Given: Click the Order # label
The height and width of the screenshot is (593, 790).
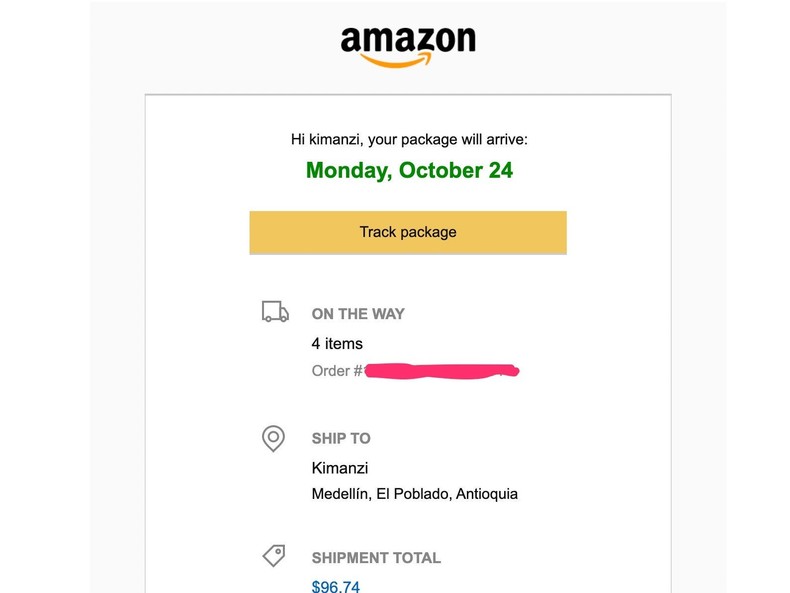Looking at the screenshot, I should 337,371.
